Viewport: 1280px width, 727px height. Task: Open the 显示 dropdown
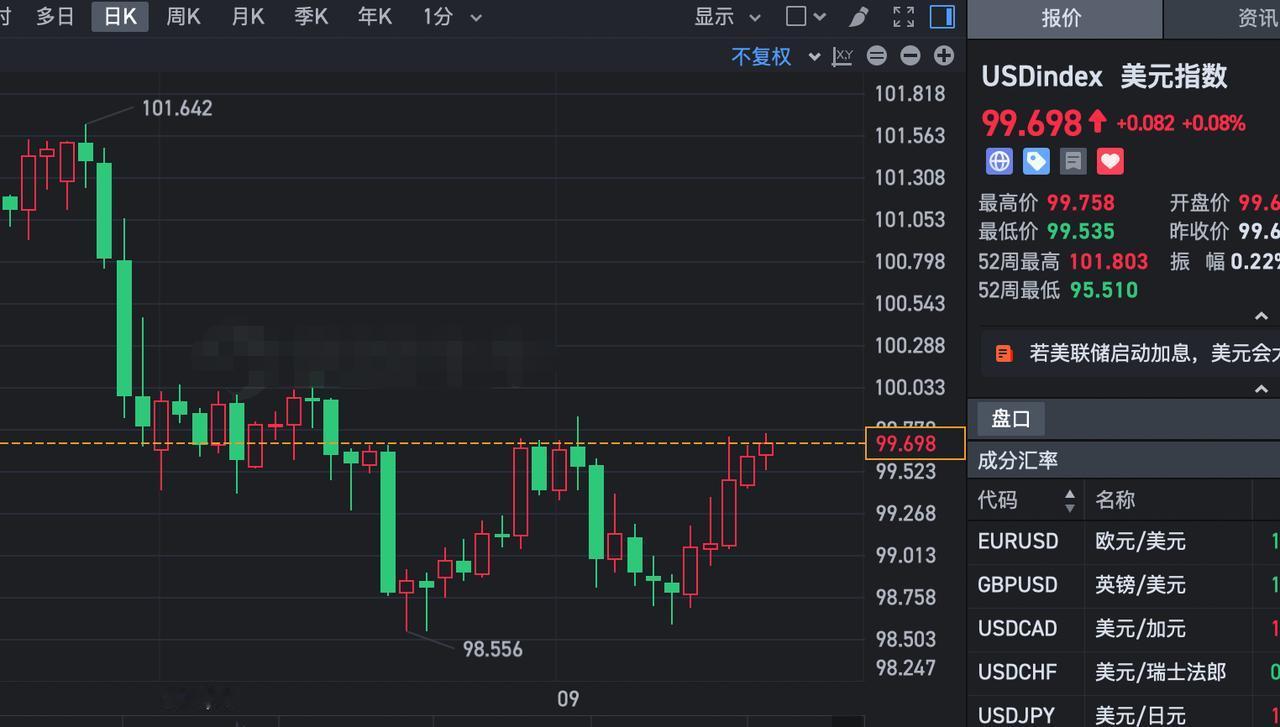point(728,16)
